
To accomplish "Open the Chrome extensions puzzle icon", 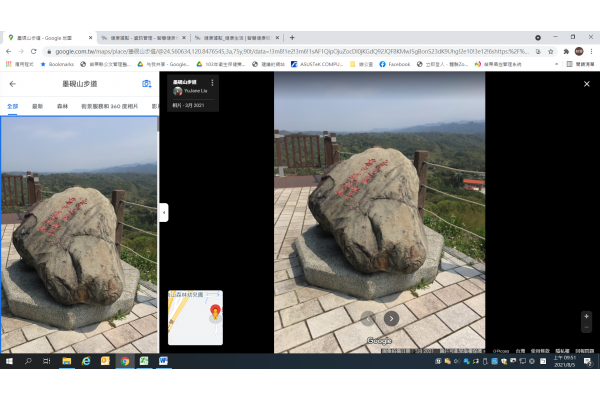I will (x=566, y=51).
